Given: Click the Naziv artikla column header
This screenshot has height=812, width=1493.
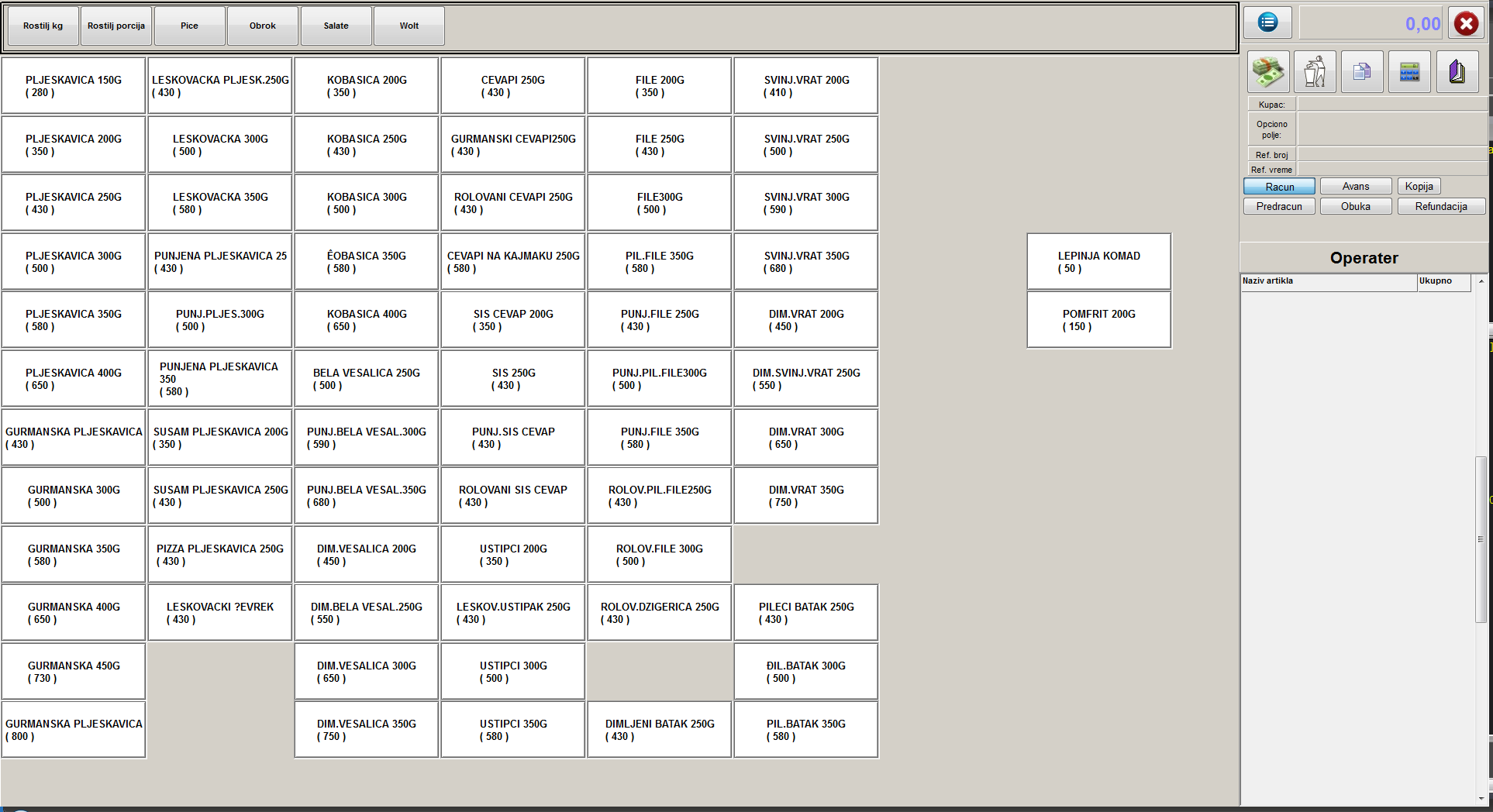Looking at the screenshot, I should tap(1328, 281).
